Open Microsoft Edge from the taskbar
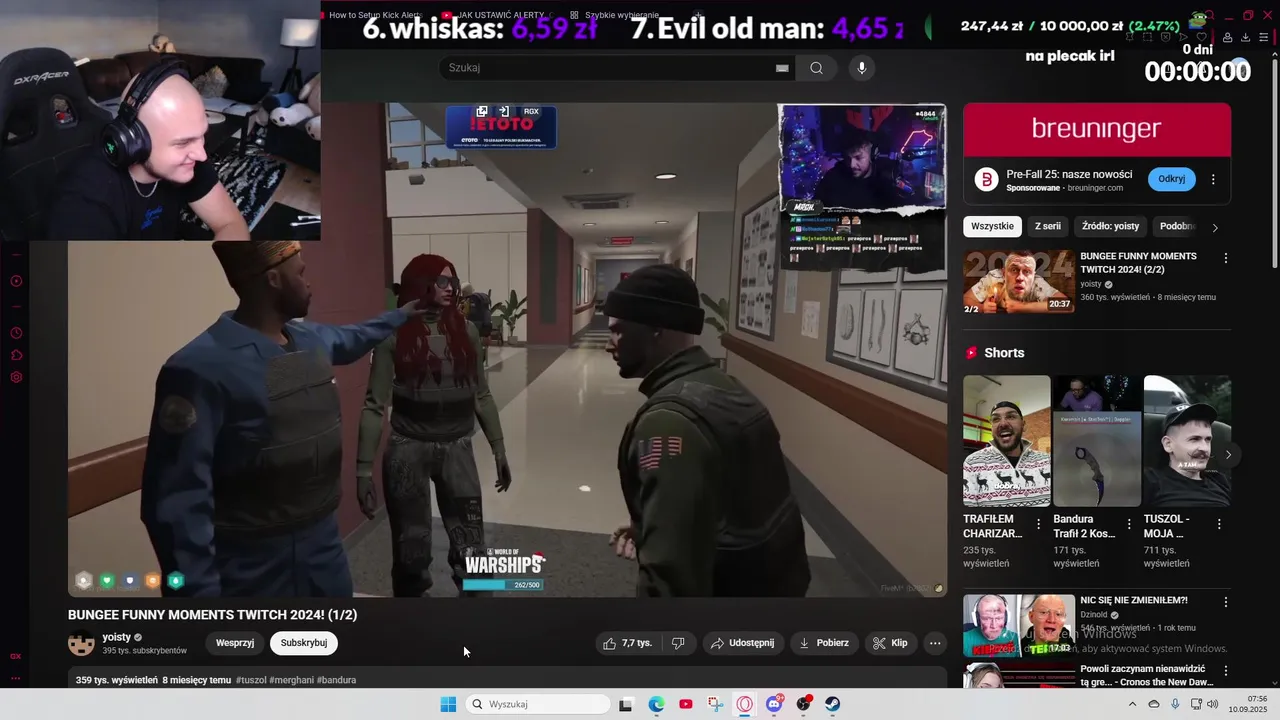 [656, 704]
